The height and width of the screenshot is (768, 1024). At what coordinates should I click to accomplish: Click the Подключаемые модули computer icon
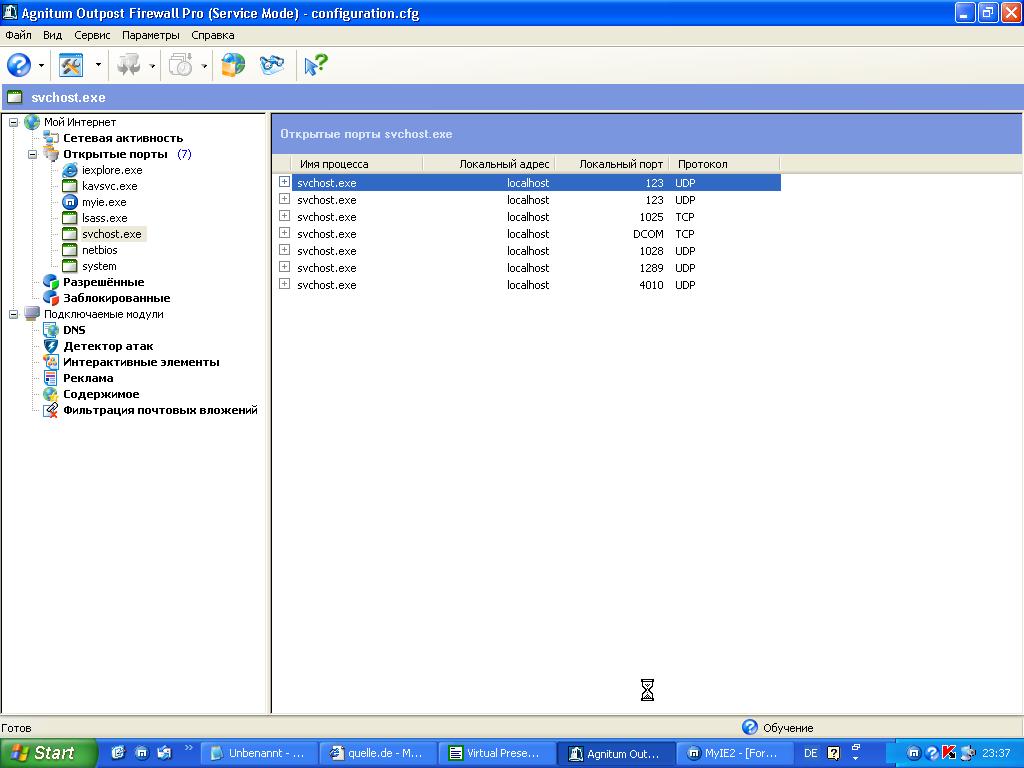32,314
